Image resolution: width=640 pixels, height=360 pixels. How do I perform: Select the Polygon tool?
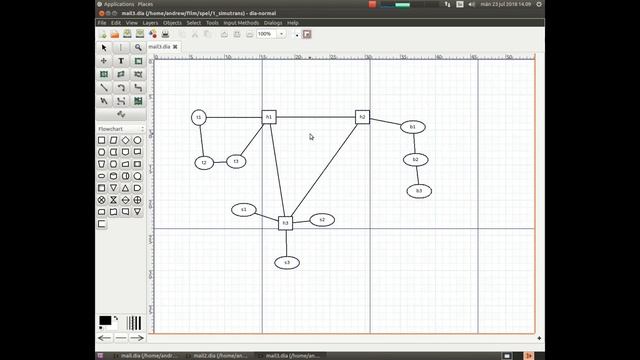click(121, 74)
